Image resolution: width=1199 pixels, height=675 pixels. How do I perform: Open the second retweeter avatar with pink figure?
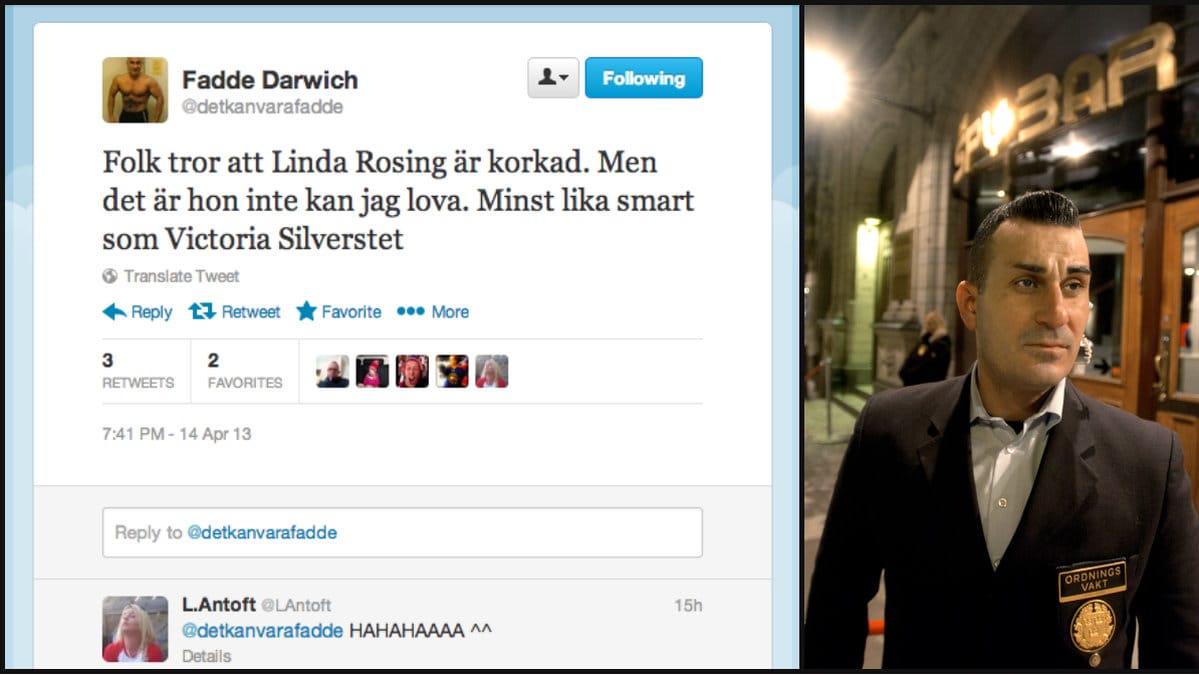click(372, 372)
